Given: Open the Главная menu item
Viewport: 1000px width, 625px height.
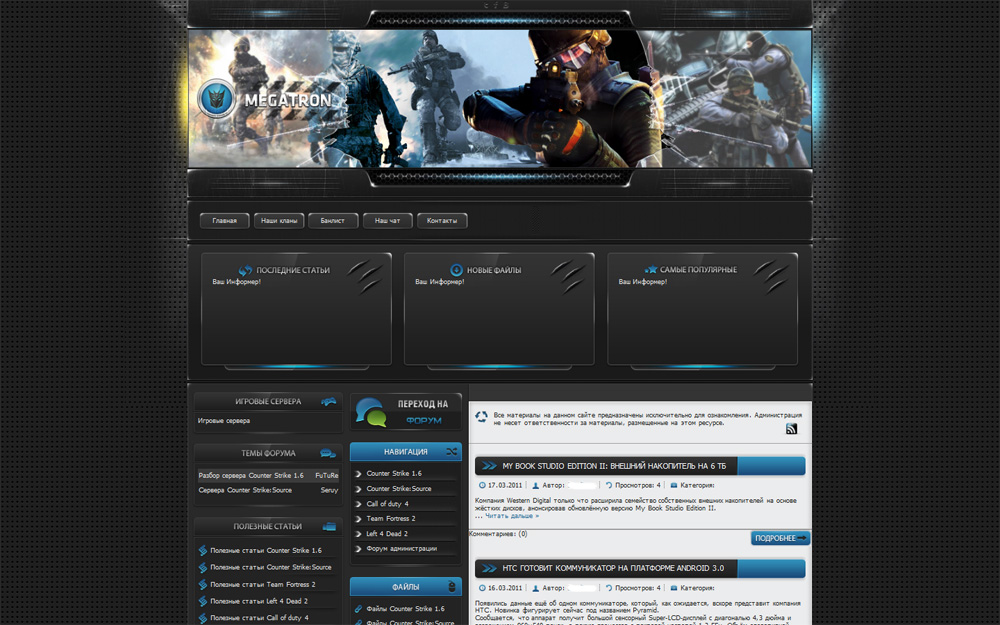Looking at the screenshot, I should click(x=224, y=221).
